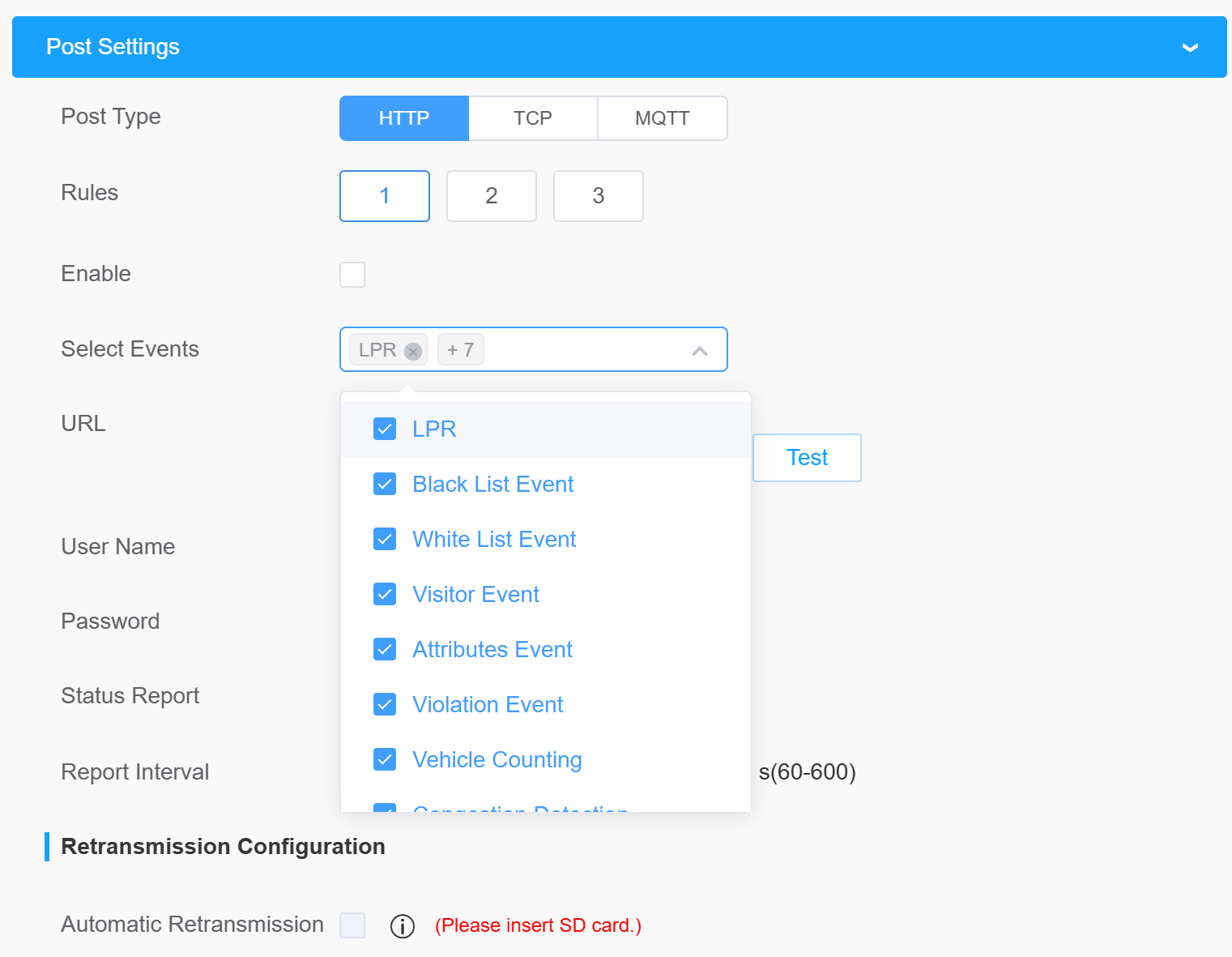Uncheck Visitor Event
The width and height of the screenshot is (1232, 957).
(385, 594)
